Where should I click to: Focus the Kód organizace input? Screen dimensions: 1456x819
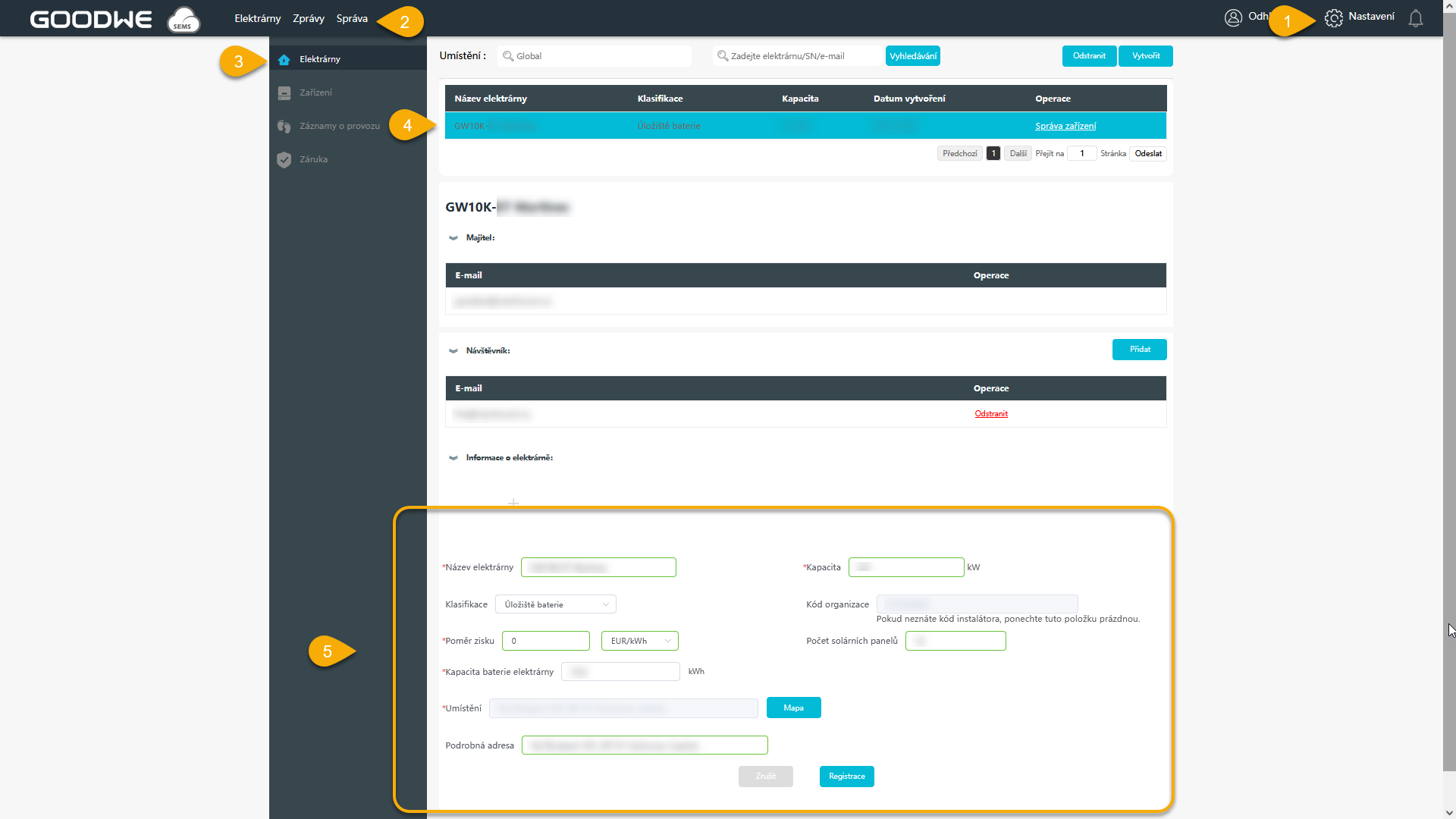[x=977, y=604]
